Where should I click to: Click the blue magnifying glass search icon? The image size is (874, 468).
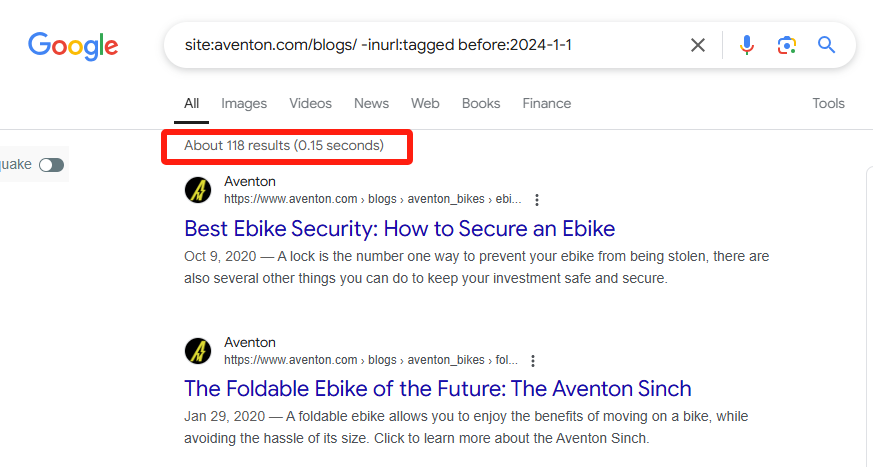point(826,45)
